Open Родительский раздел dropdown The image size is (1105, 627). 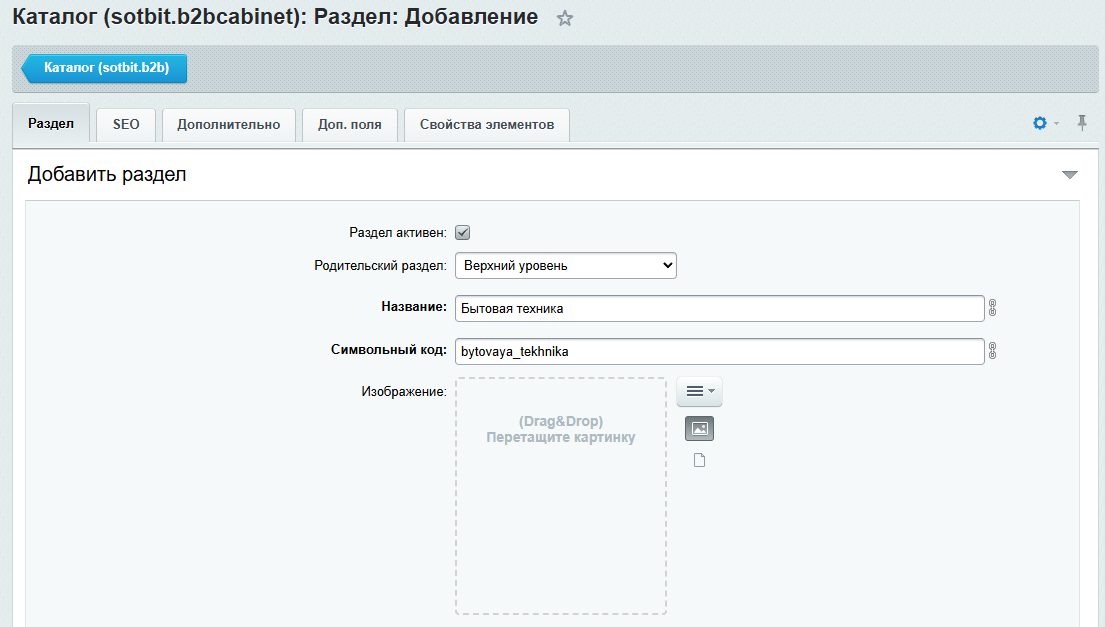[x=566, y=266]
